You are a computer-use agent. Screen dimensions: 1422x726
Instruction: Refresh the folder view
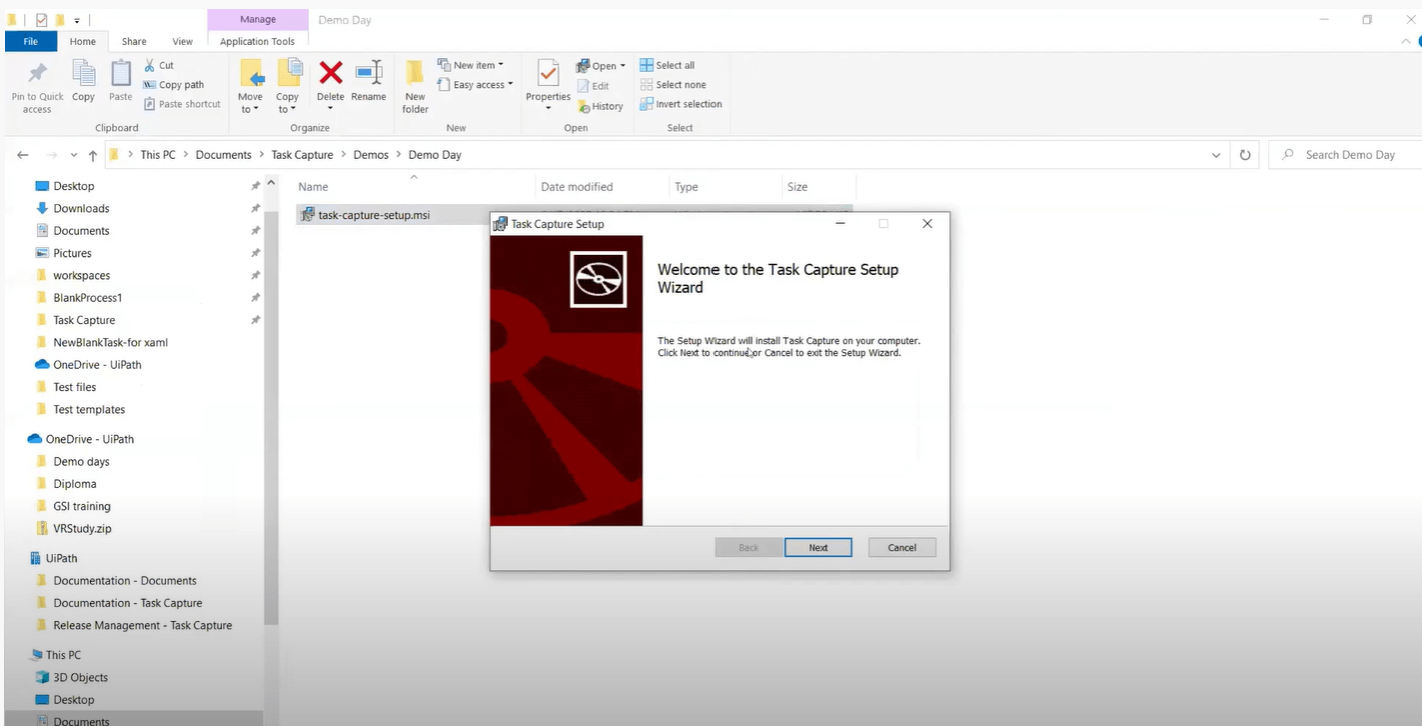click(1245, 155)
